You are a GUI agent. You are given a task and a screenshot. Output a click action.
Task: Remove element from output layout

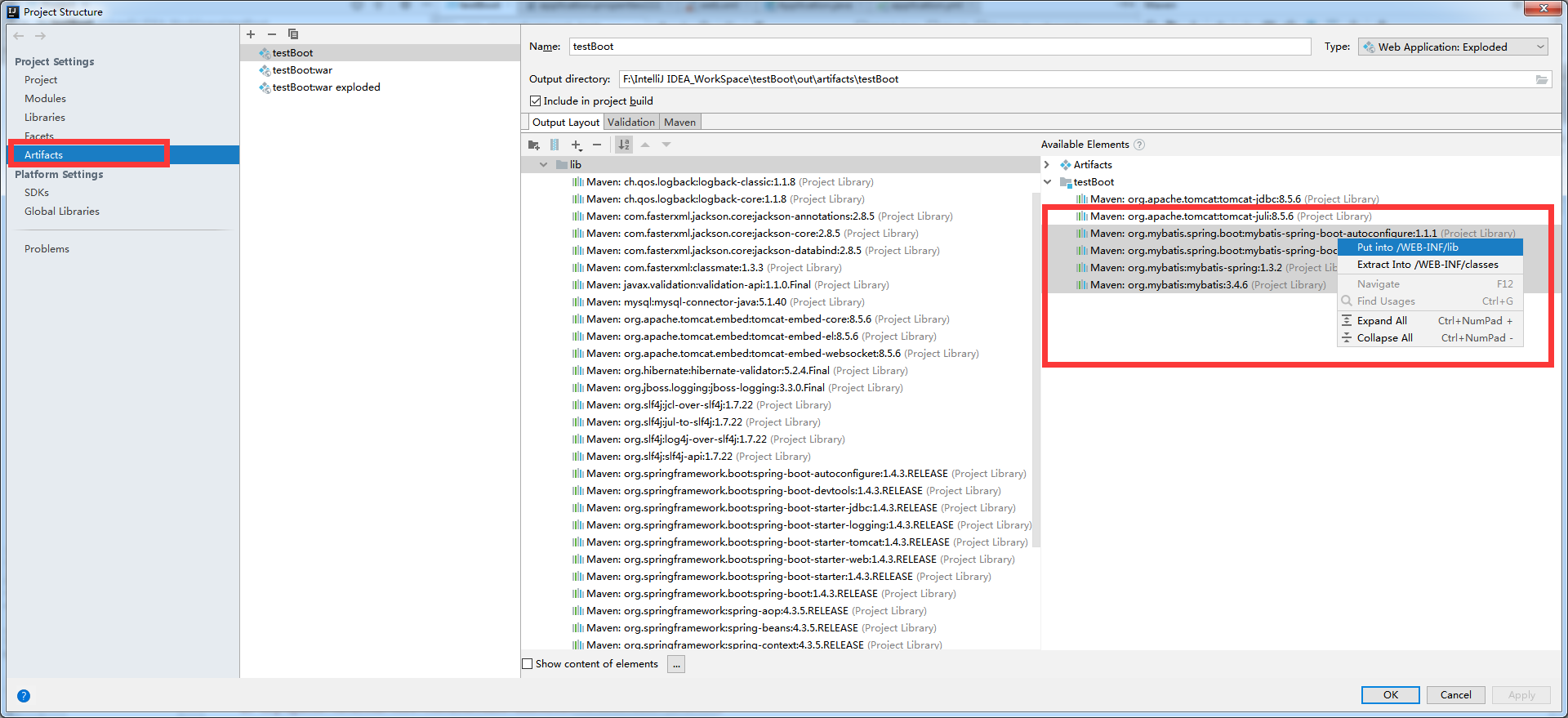click(x=597, y=145)
